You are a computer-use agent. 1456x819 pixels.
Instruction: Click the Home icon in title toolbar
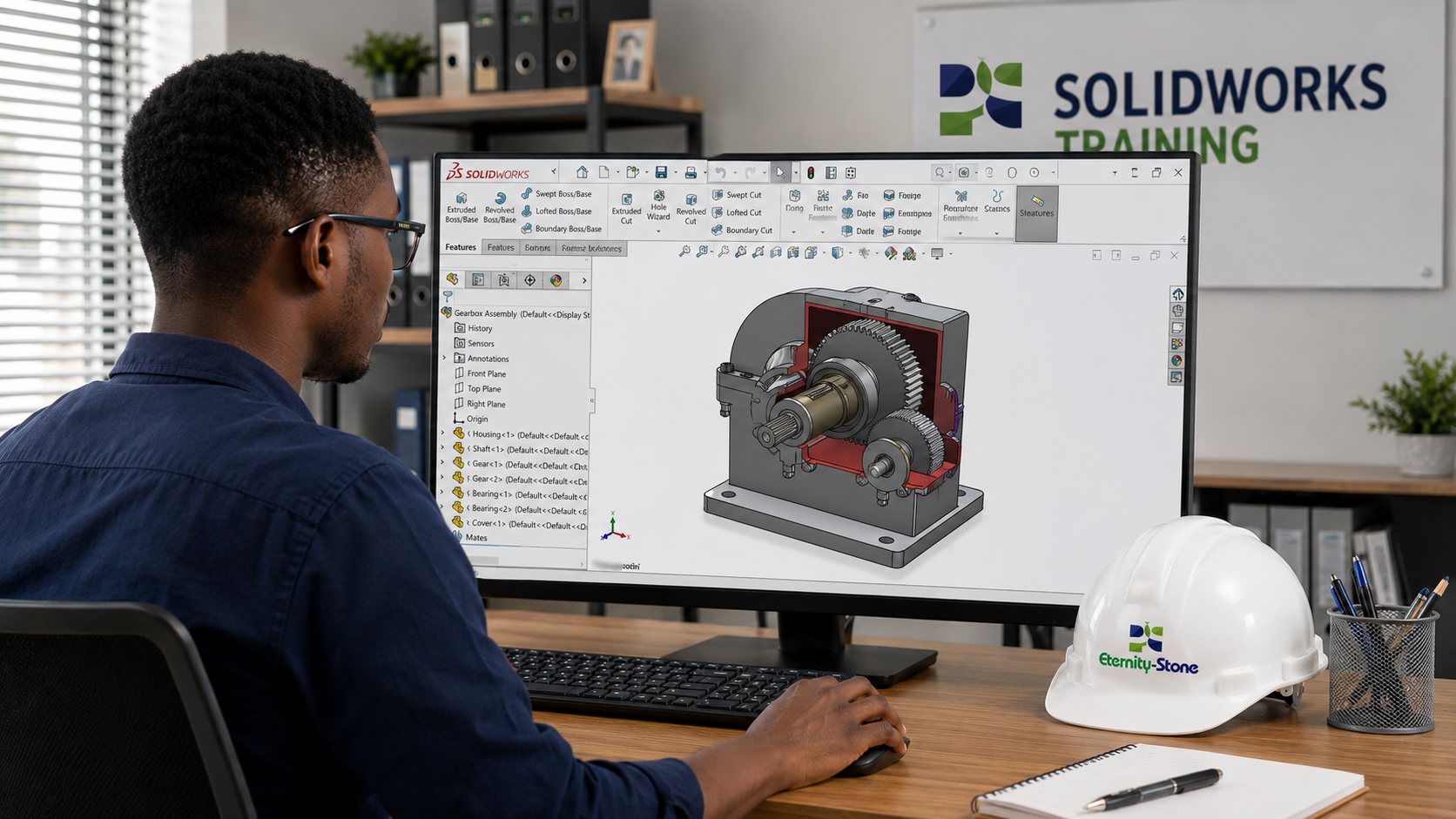582,172
